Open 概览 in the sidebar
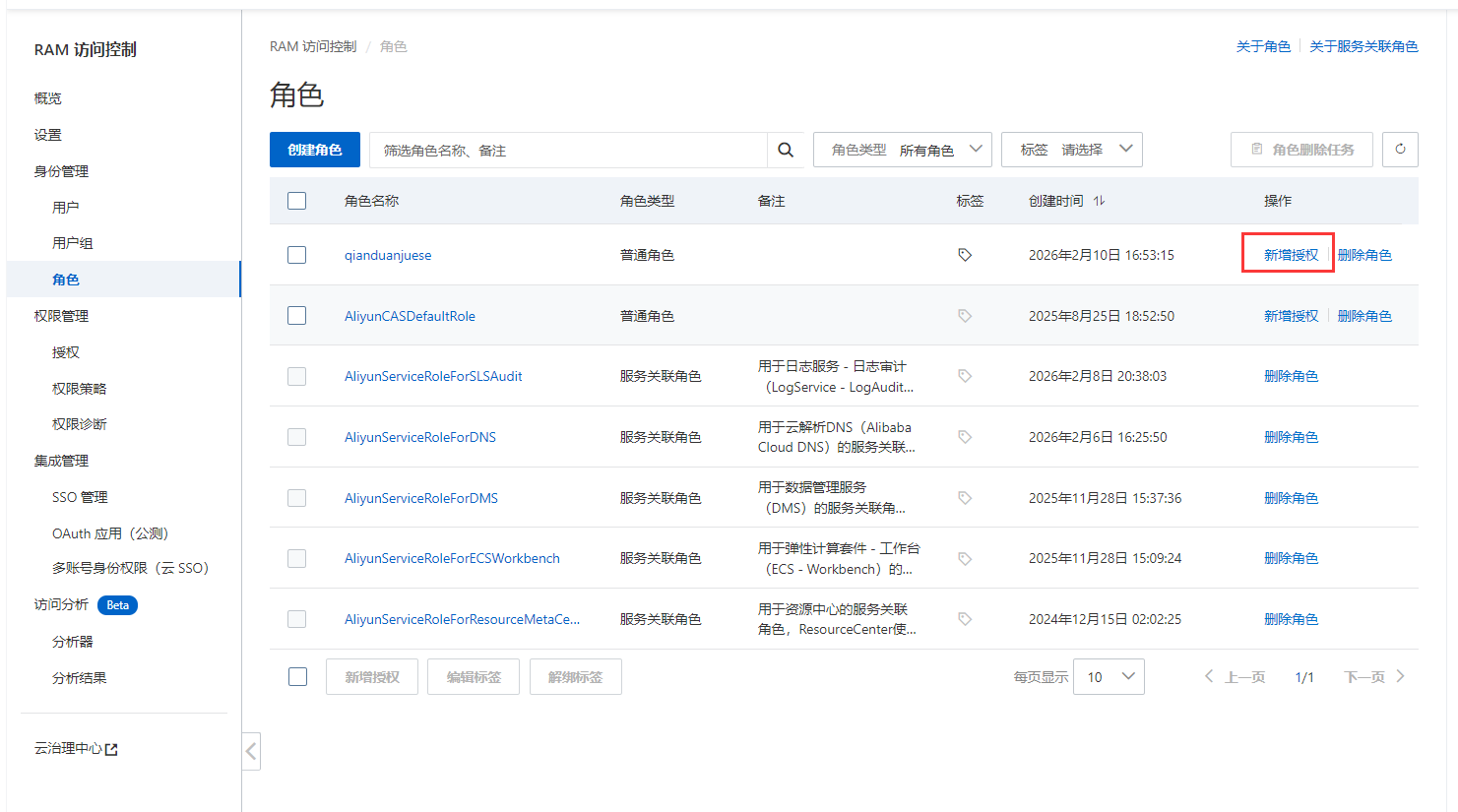The width and height of the screenshot is (1458, 812). coord(47,98)
